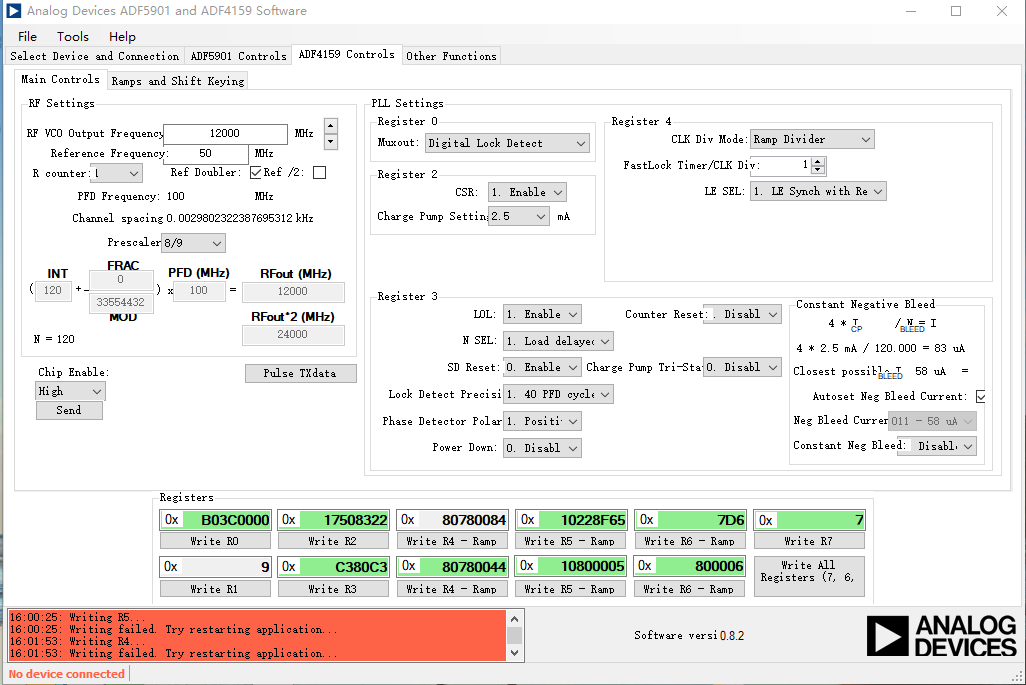Switch to ADF5901 Controls tab

[x=238, y=56]
